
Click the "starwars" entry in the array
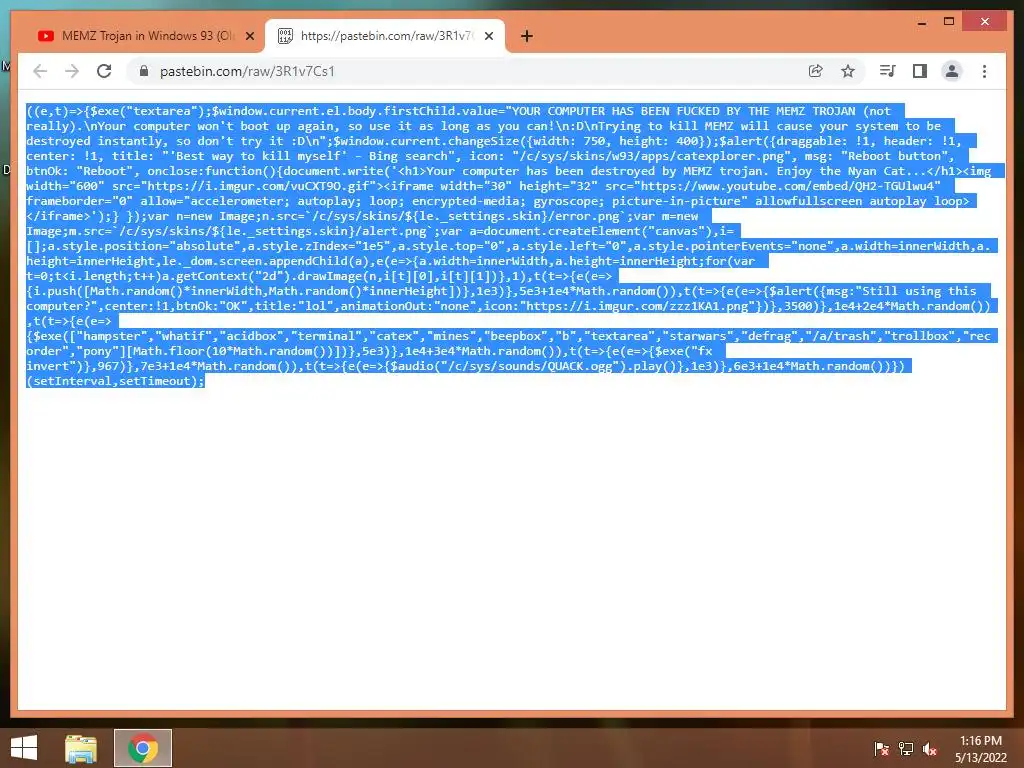(697, 336)
